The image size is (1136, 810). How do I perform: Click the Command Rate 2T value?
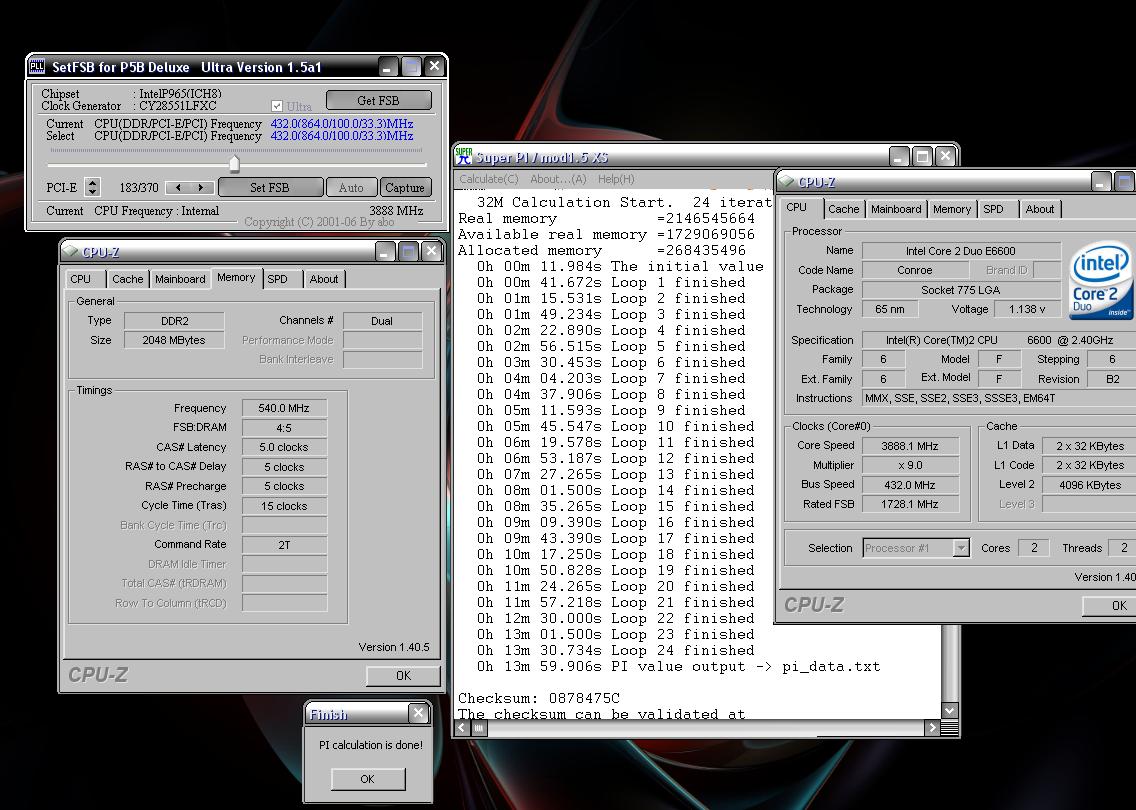284,545
